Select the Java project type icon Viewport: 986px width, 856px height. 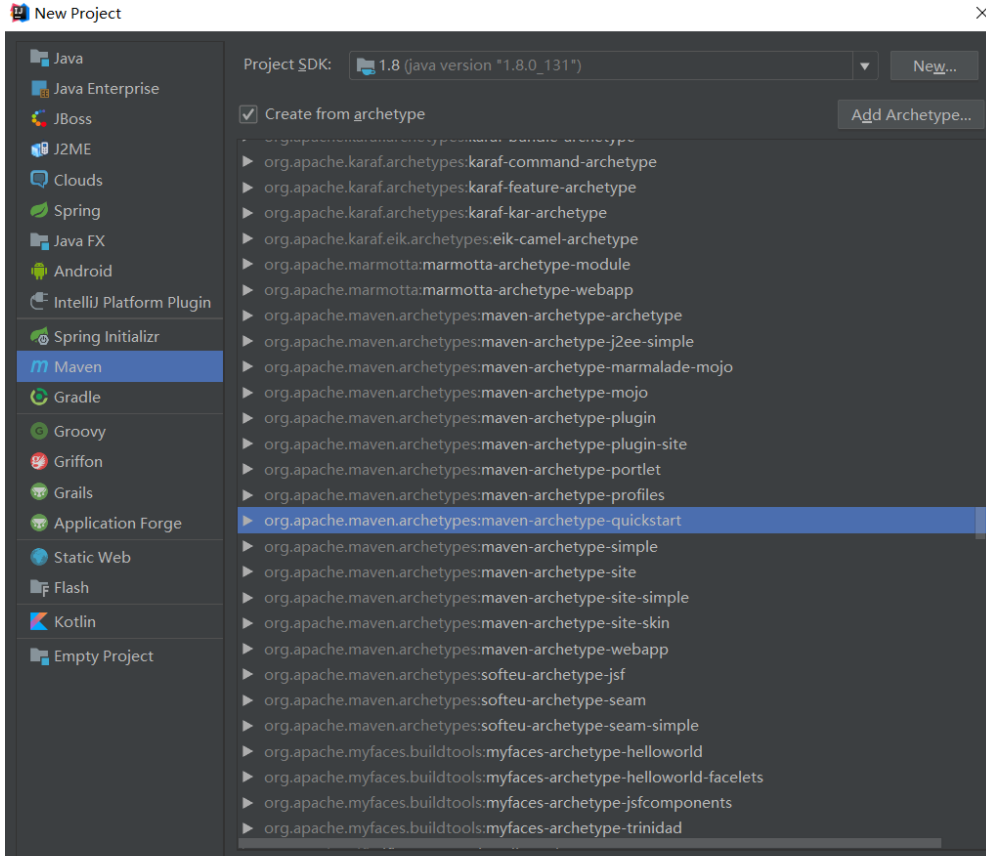39,58
